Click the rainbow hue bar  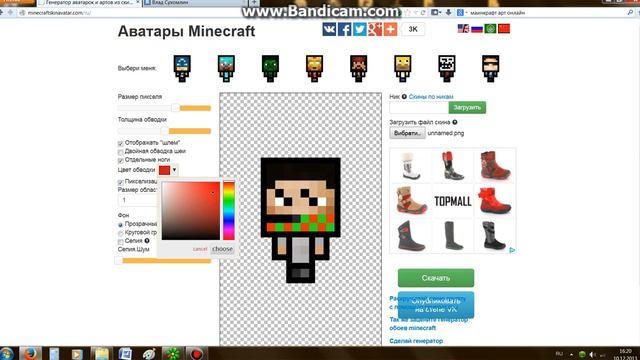point(229,211)
